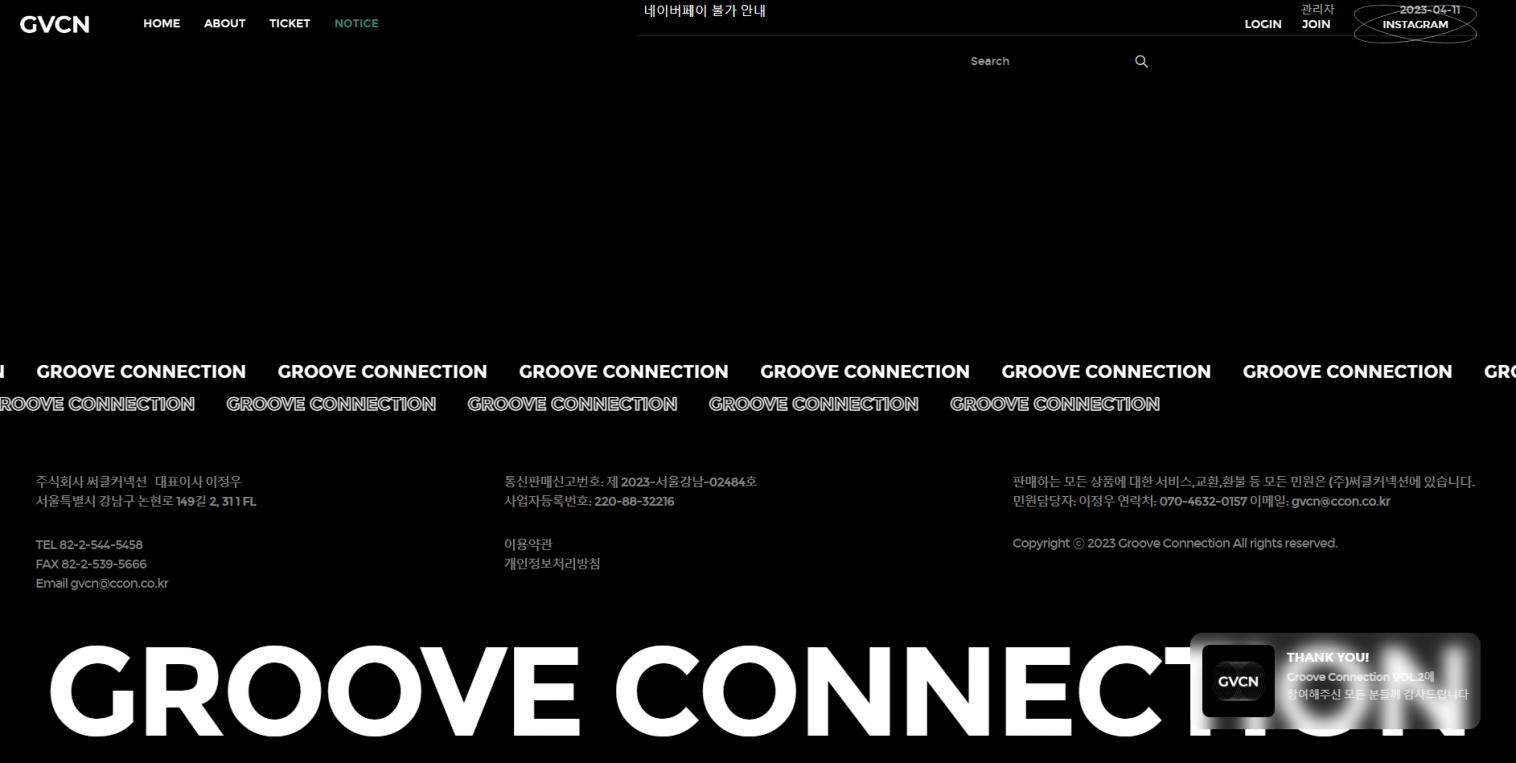Open the JOIN link

click(x=1316, y=24)
